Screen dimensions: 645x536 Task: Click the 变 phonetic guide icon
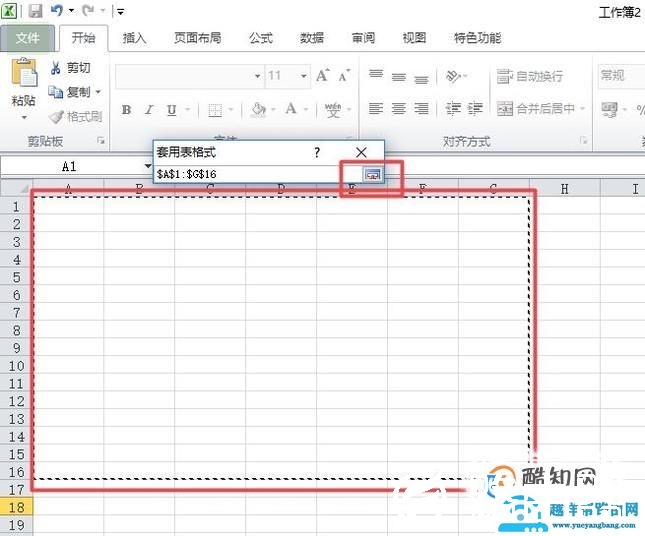(x=333, y=110)
